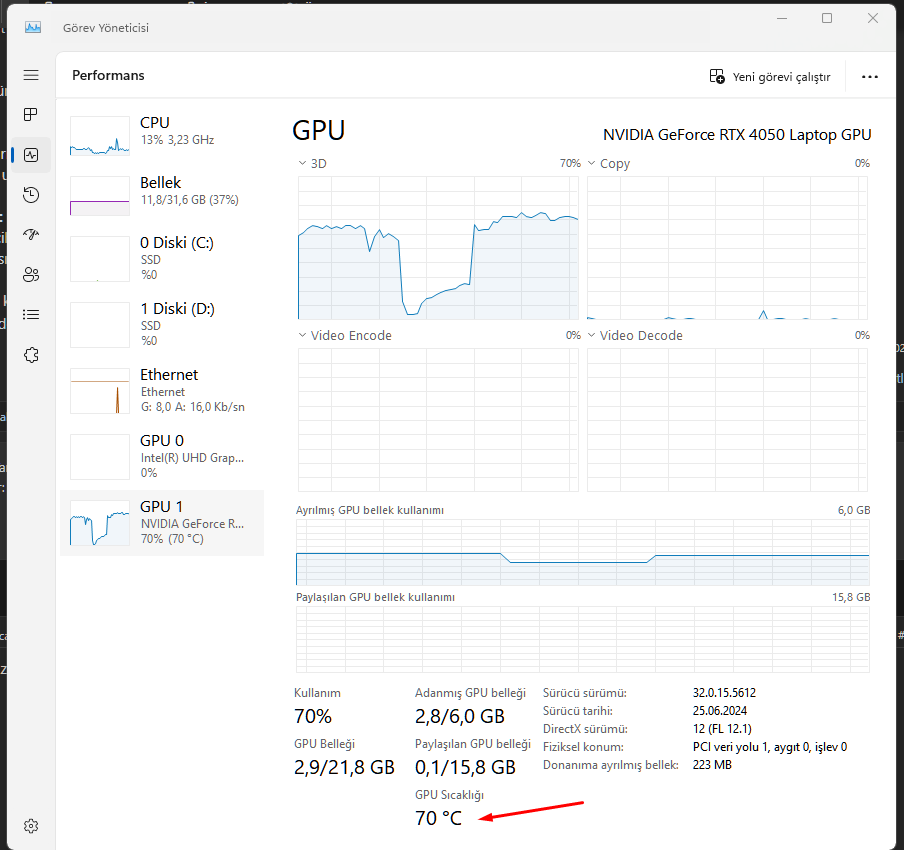Click the 0,1/15,8 GB shared memory value
Viewport: 904px width, 850px height.
pos(465,767)
